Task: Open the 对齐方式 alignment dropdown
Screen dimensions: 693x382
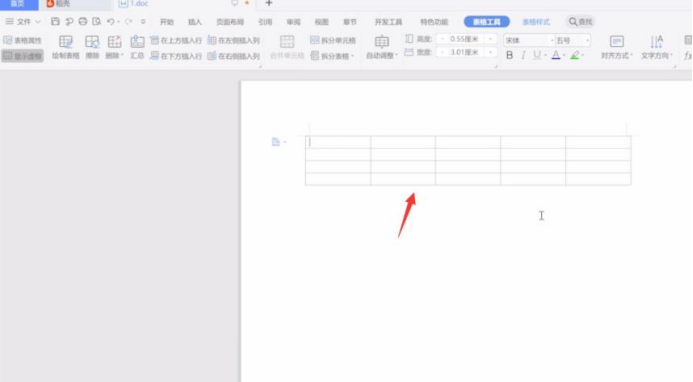Action: coord(617,47)
